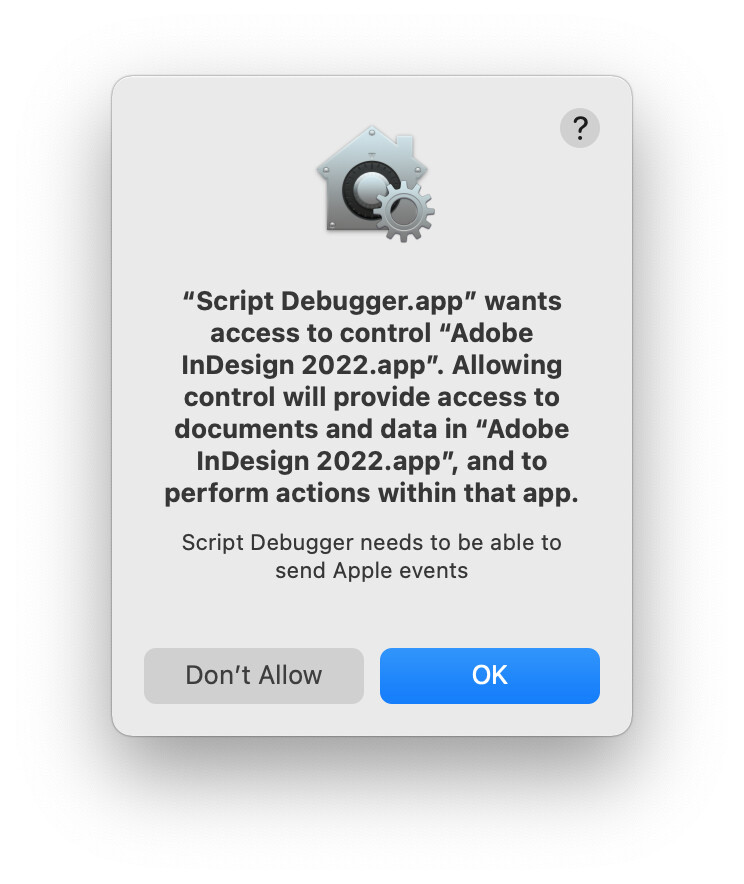The height and width of the screenshot is (884, 744).
Task: Click the "Adobe" word ending the second line
Action: click(x=491, y=333)
